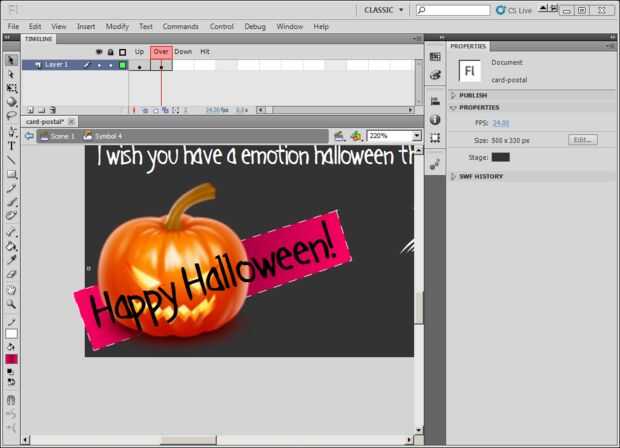The height and width of the screenshot is (448, 620).
Task: Open the Edit Symbols dropdown
Action: [x=356, y=136]
